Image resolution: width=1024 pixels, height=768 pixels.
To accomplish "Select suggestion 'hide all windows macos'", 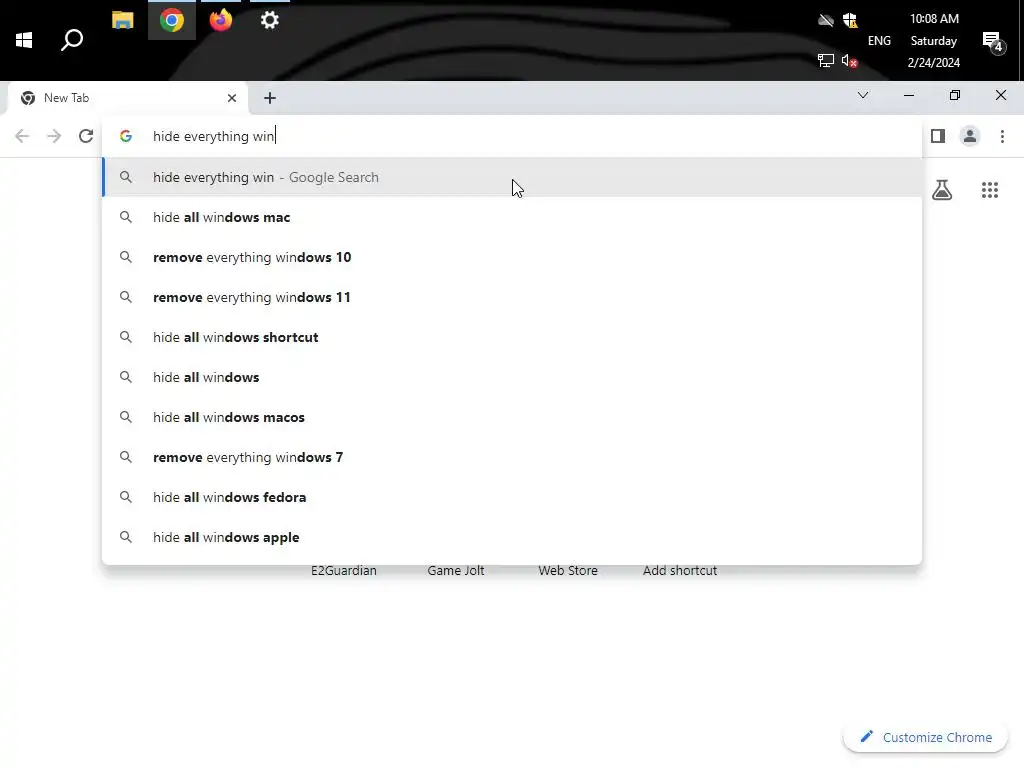I will (x=512, y=417).
